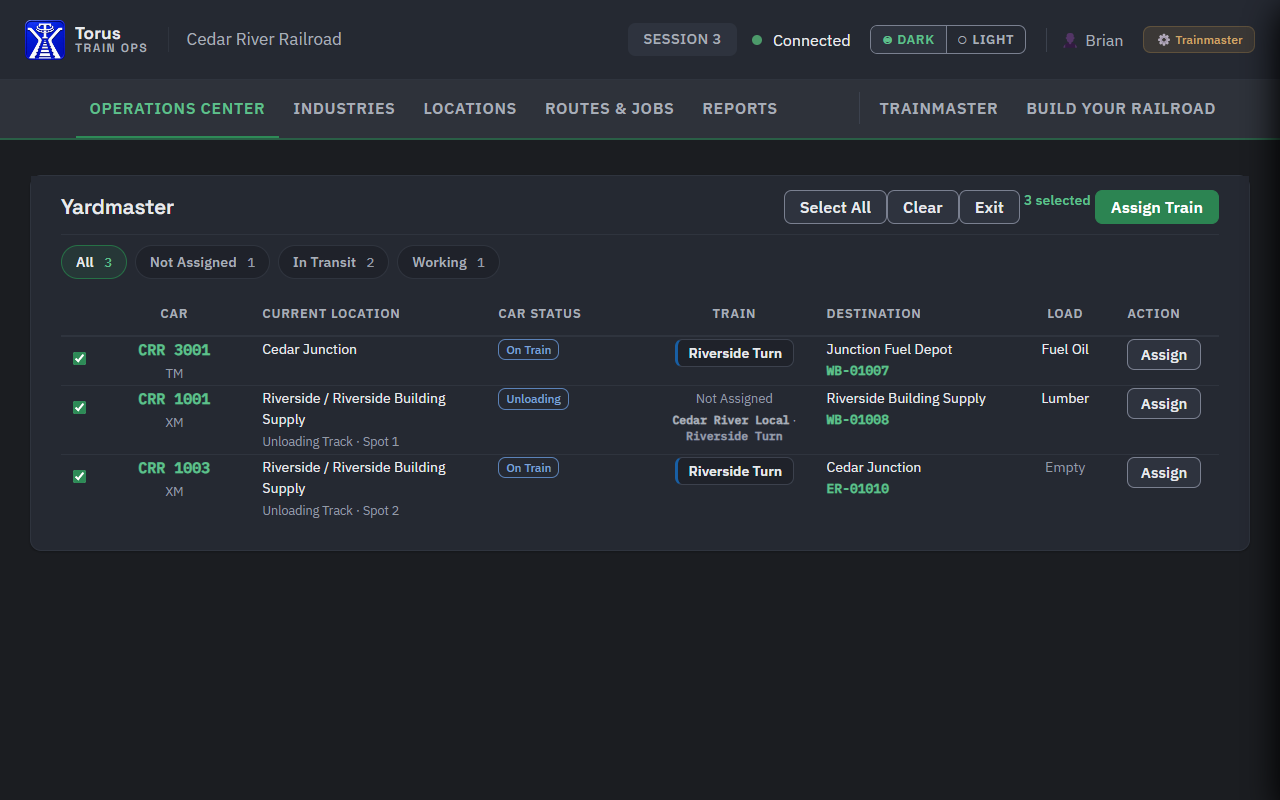
Task: Open Riverside Turn train selector for CRR 1003
Action: (x=735, y=471)
